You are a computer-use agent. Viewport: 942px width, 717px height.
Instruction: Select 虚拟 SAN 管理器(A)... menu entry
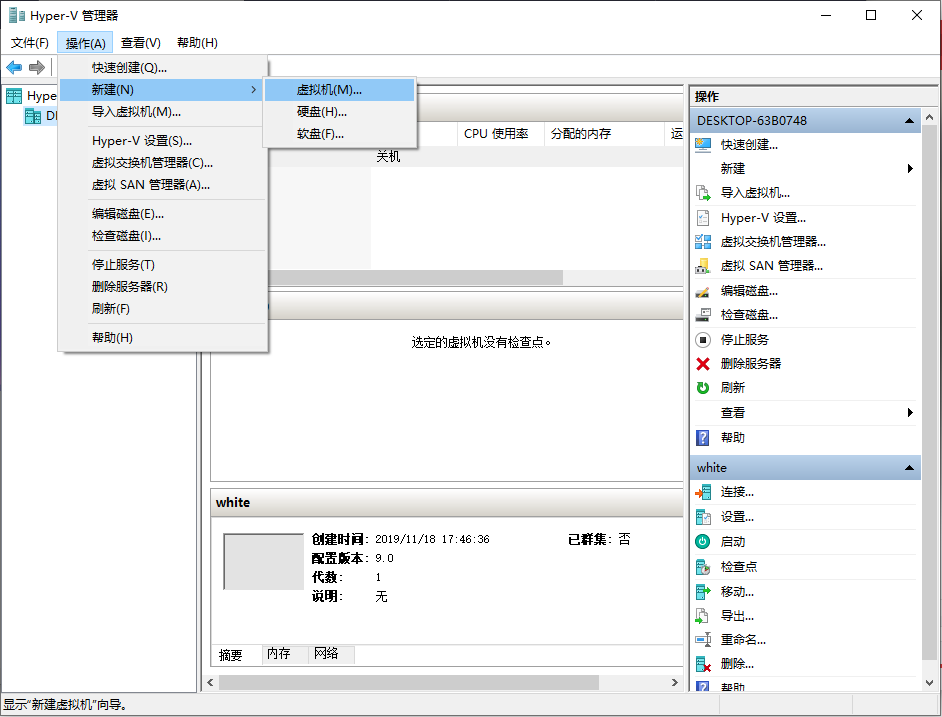coord(161,185)
